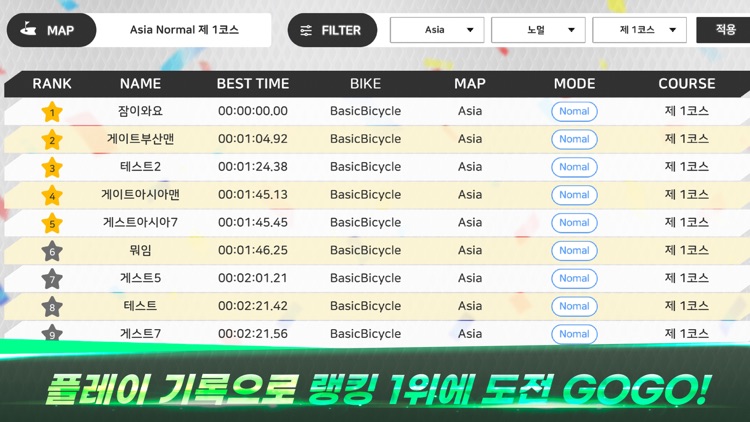Click the MAP column header
The width and height of the screenshot is (750, 422).
point(470,84)
